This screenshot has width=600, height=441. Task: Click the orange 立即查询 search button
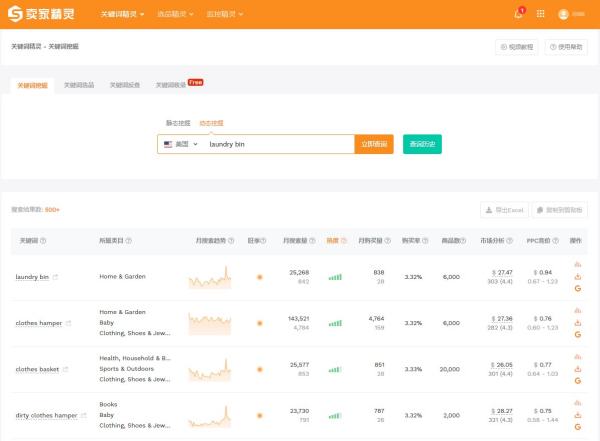[374, 144]
